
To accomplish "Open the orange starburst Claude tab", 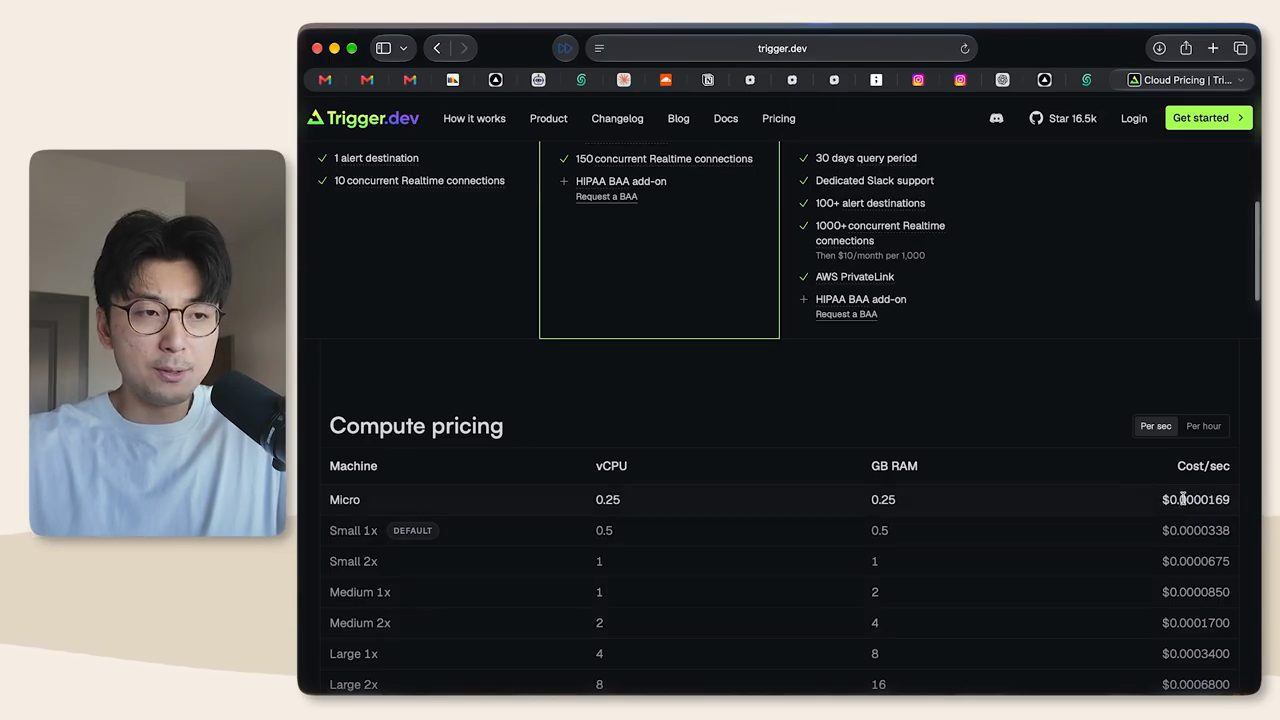I will point(624,80).
